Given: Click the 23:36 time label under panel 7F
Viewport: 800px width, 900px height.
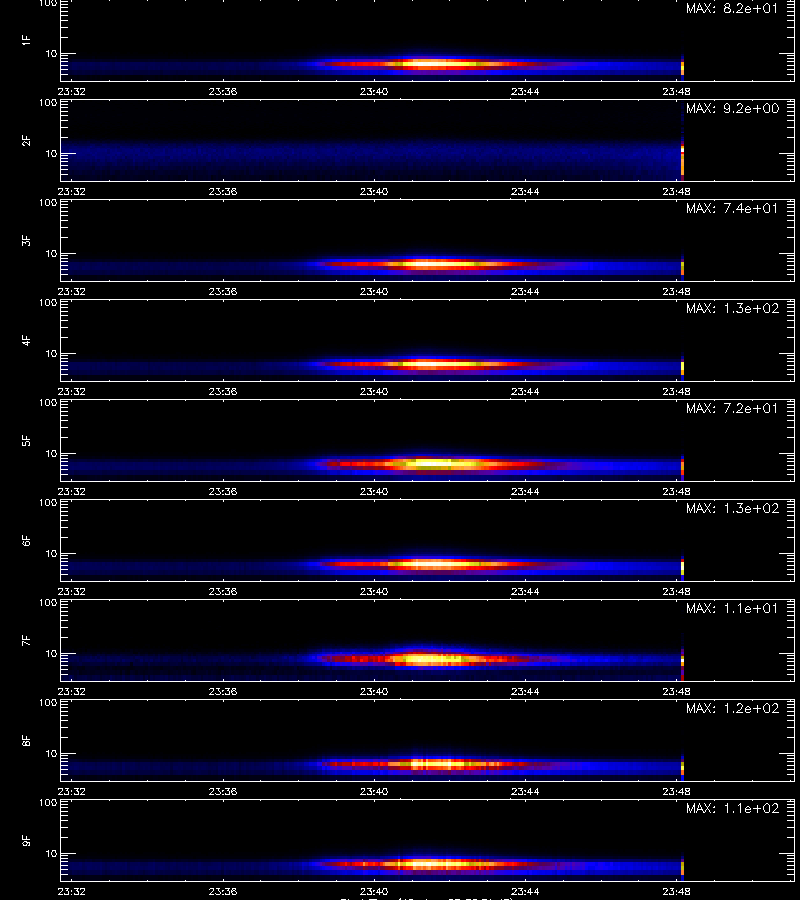Looking at the screenshot, I should pyautogui.click(x=223, y=692).
